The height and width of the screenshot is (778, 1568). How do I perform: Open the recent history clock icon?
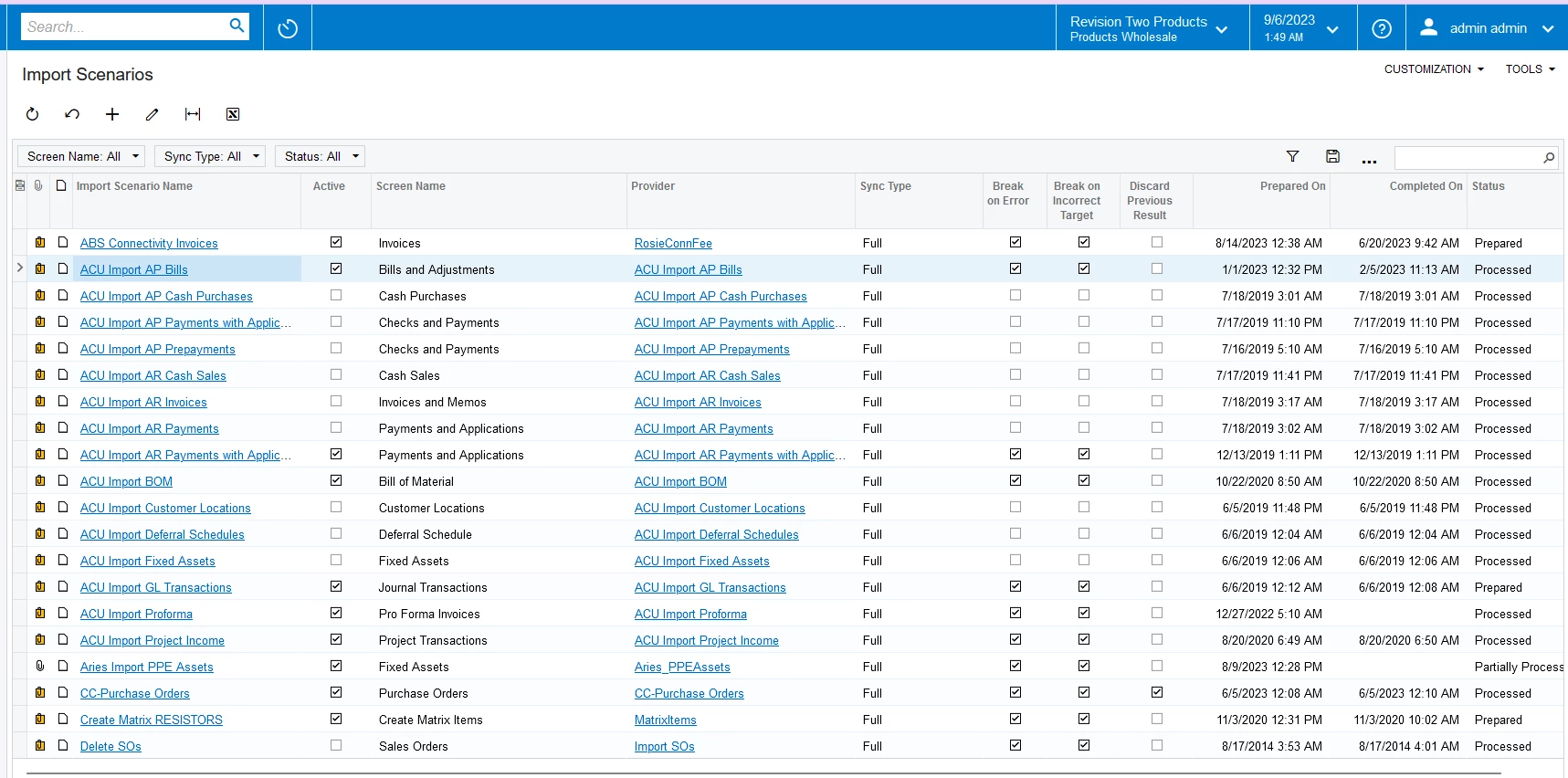tap(288, 29)
